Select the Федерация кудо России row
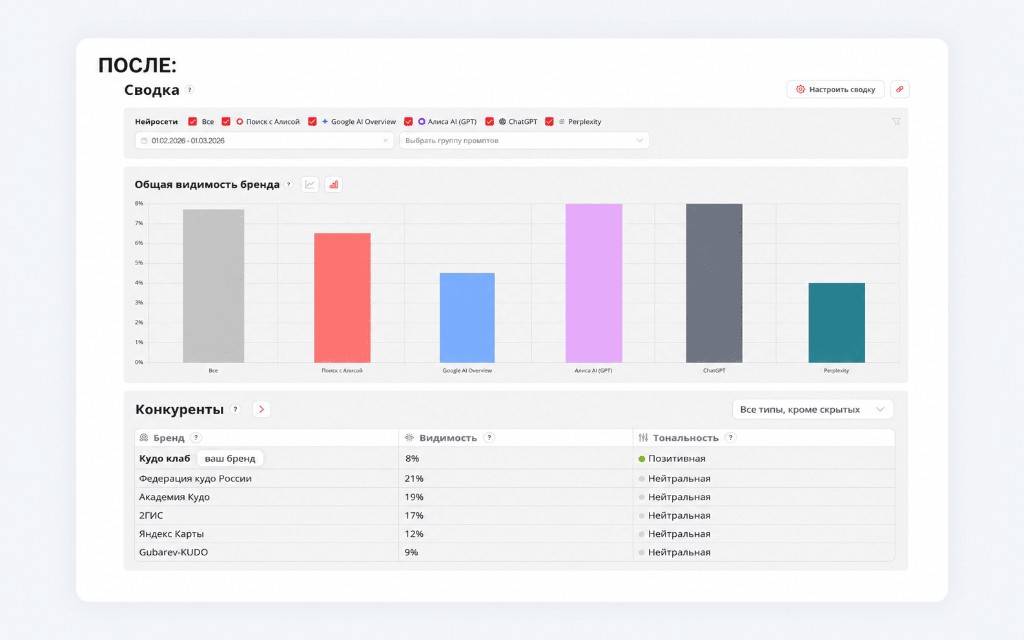 click(x=515, y=478)
